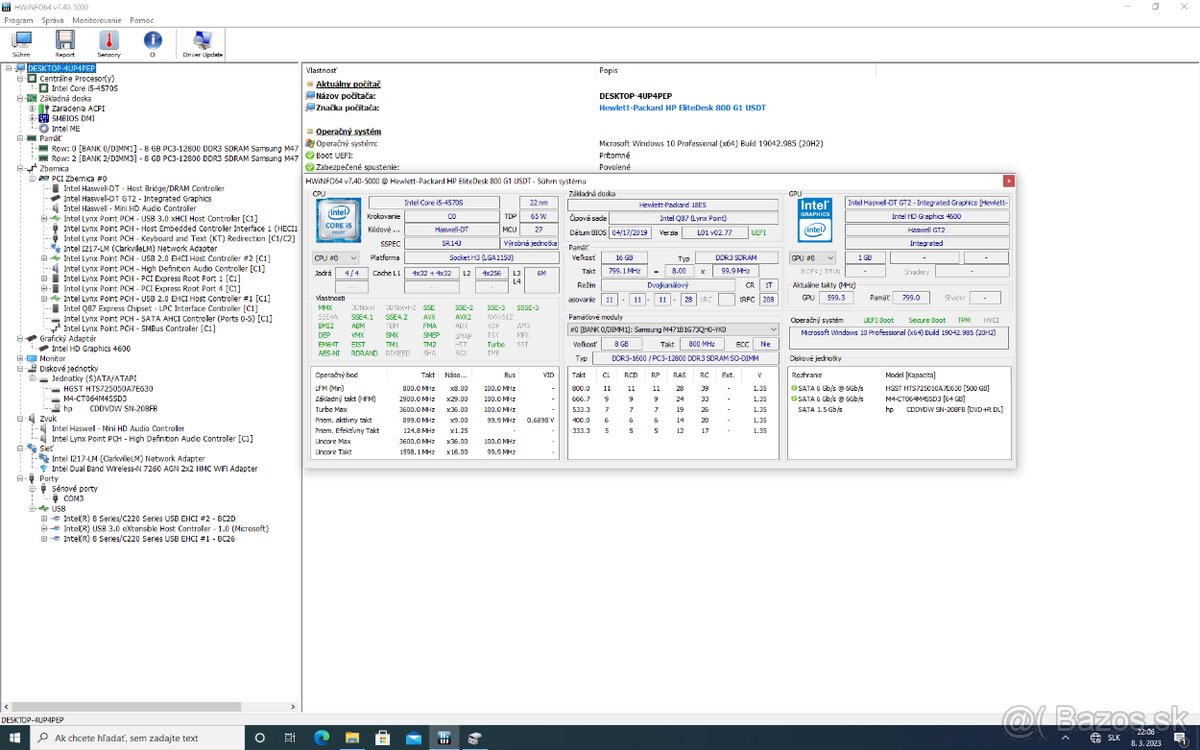Select M4-CT064M4SSD3 drive in tree
Viewport: 1200px width, 750px height.
[x=97, y=398]
